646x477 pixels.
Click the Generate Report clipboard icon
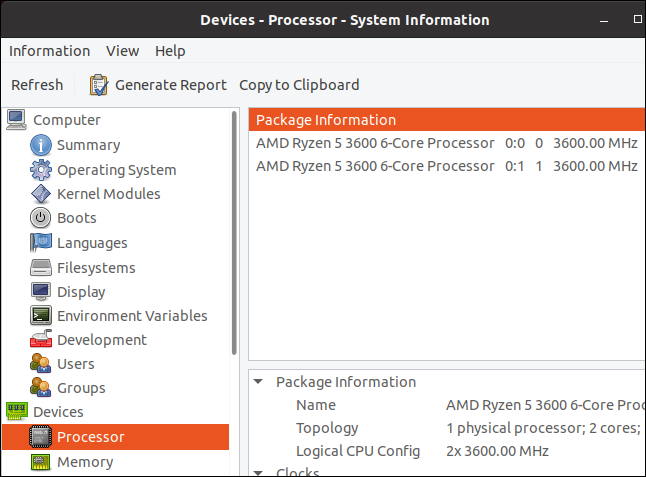99,85
